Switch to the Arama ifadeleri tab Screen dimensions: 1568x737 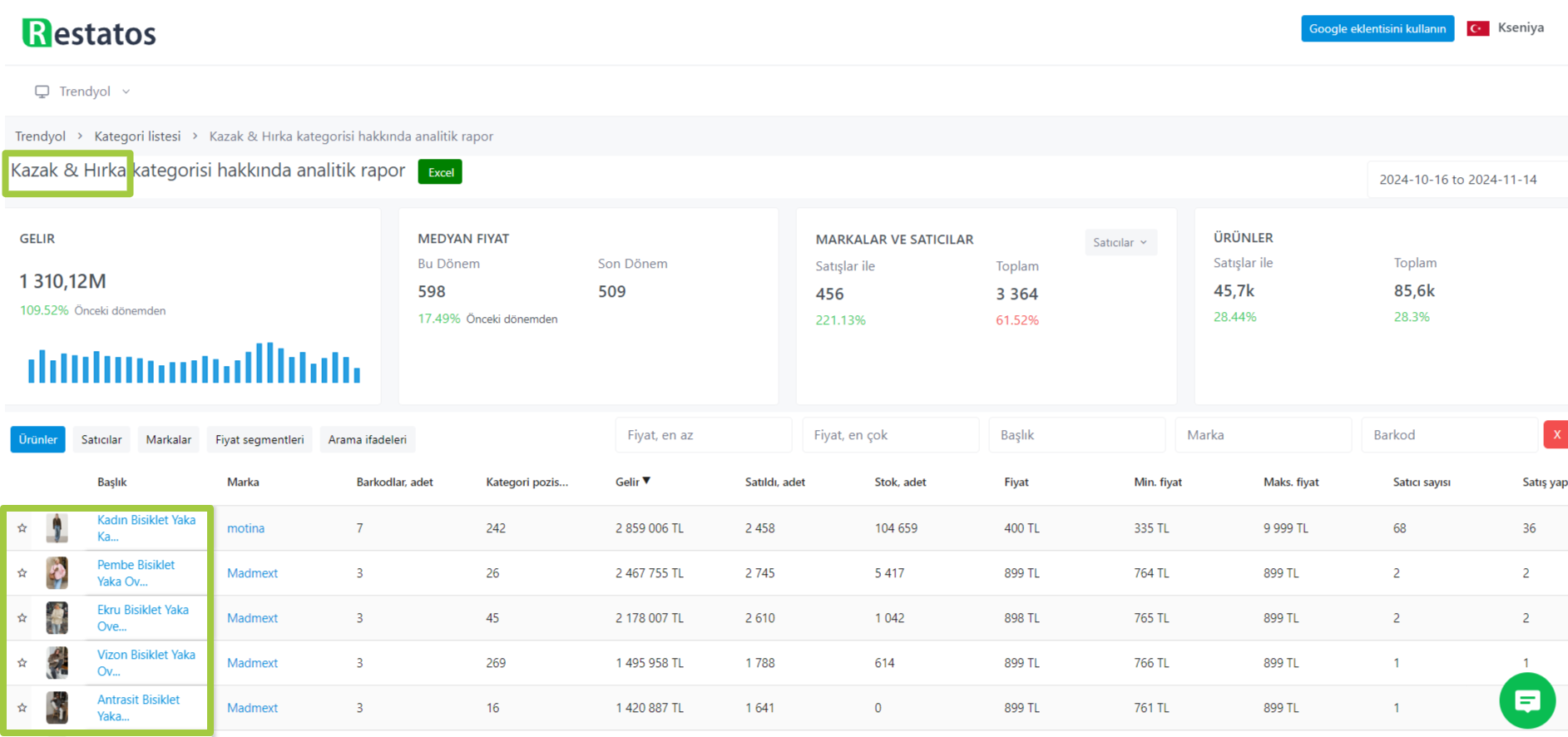pyautogui.click(x=368, y=439)
